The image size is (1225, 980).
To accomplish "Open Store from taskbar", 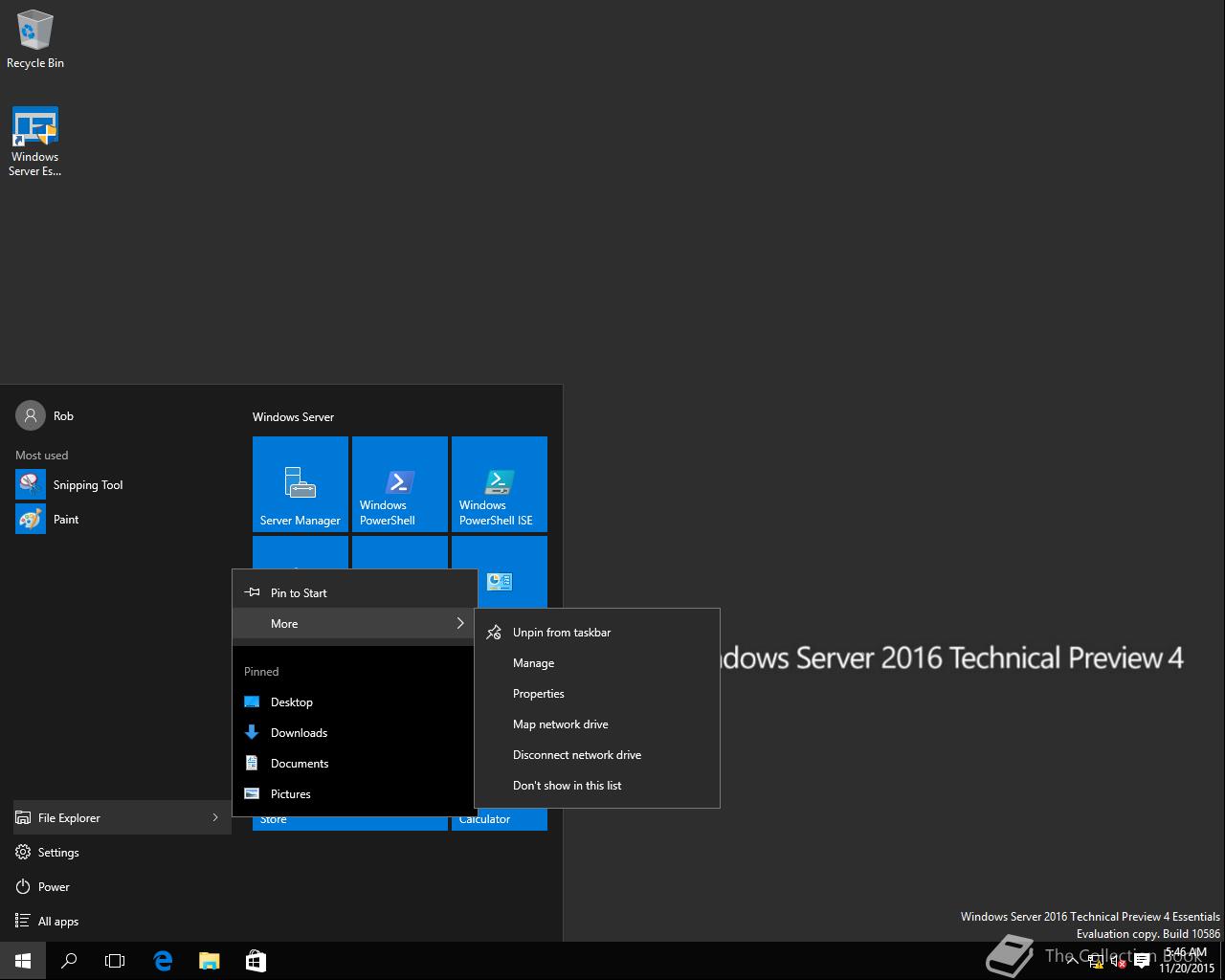I will click(256, 961).
